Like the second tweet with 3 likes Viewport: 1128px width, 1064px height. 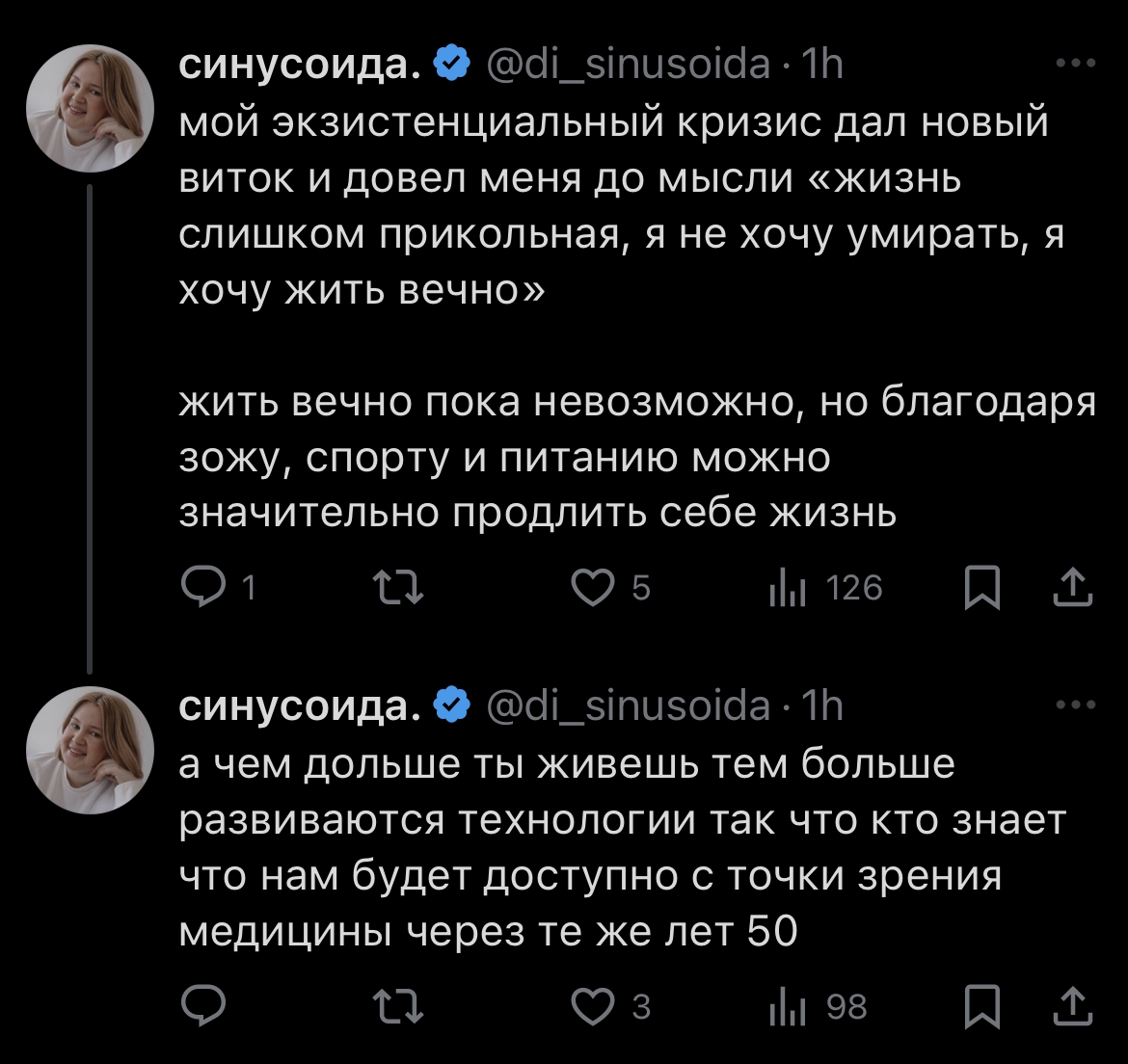(x=593, y=1007)
